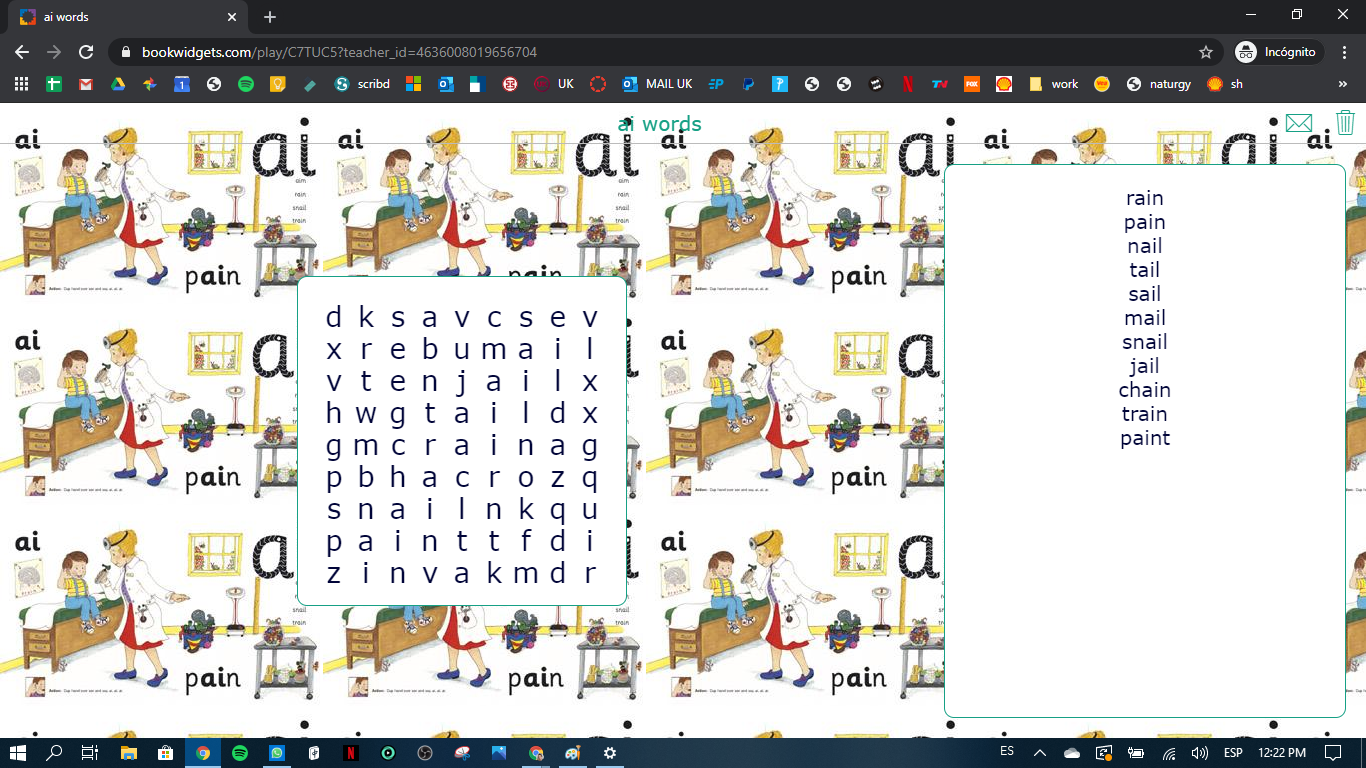
Task: Open File Explorer from the taskbar
Action: pyautogui.click(x=128, y=752)
